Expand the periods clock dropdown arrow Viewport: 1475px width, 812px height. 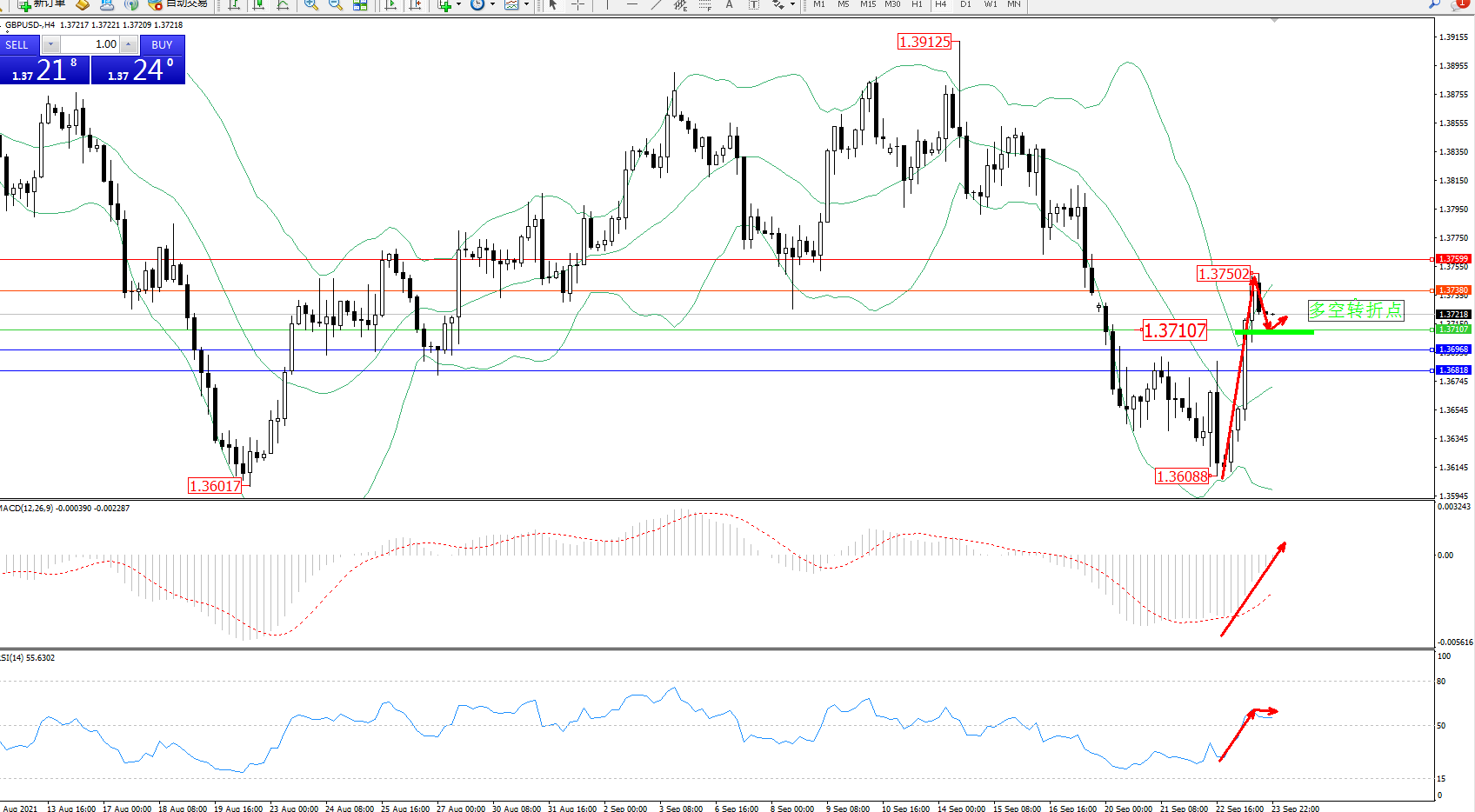(x=492, y=4)
